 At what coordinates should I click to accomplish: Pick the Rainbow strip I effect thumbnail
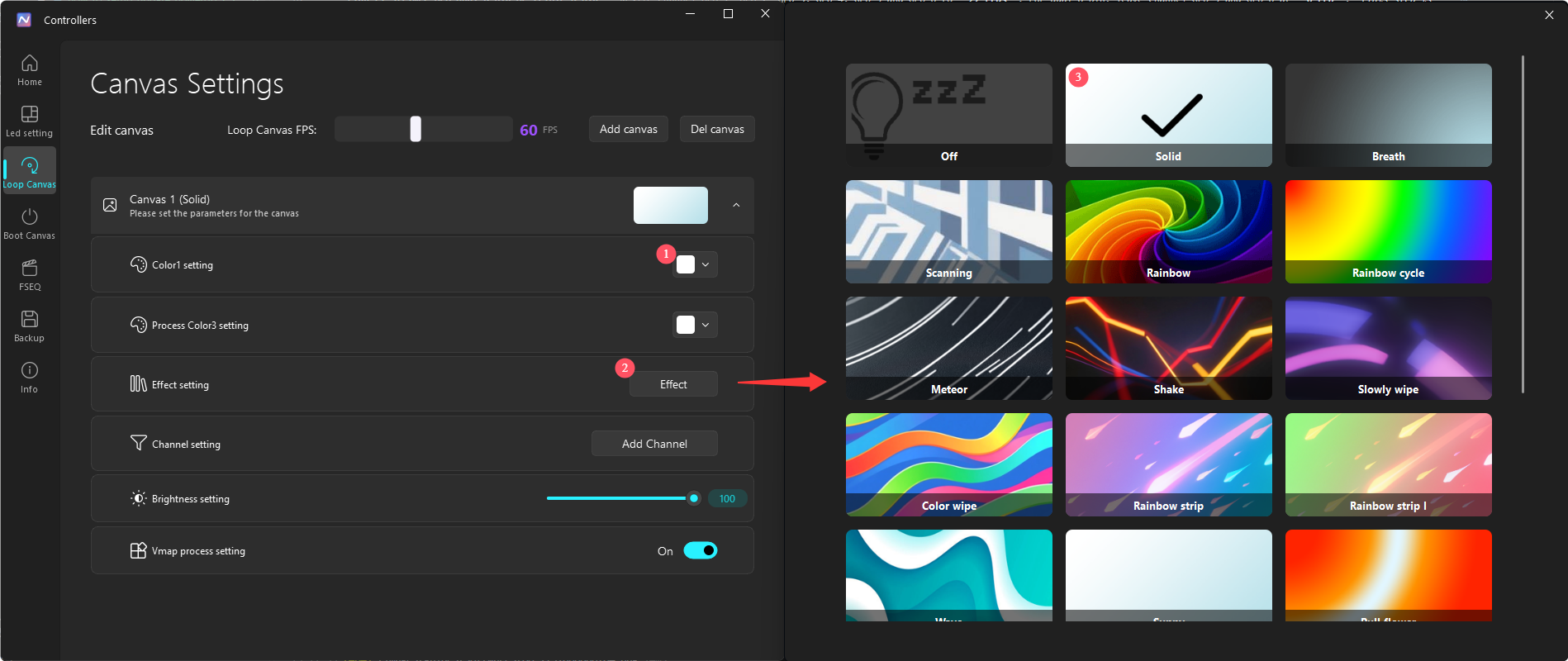coord(1389,464)
